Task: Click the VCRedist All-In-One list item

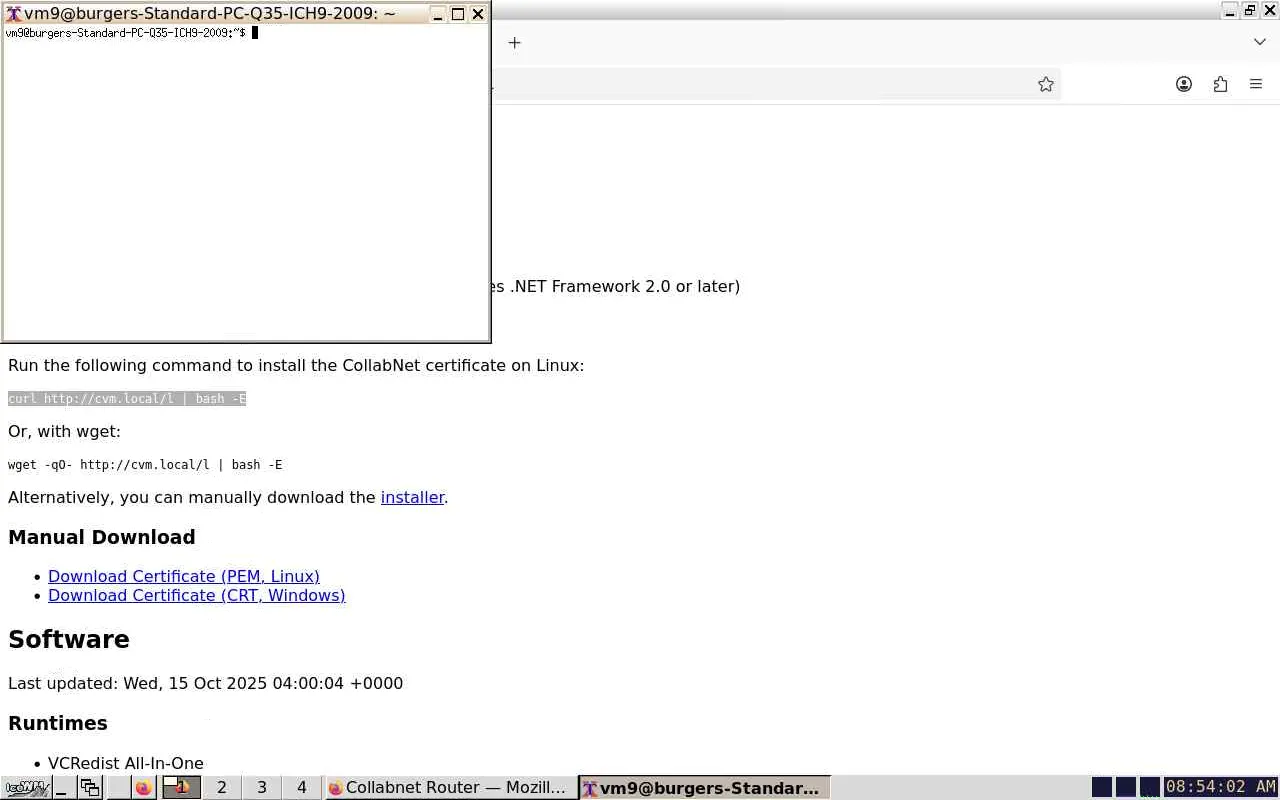Action: pos(126,763)
